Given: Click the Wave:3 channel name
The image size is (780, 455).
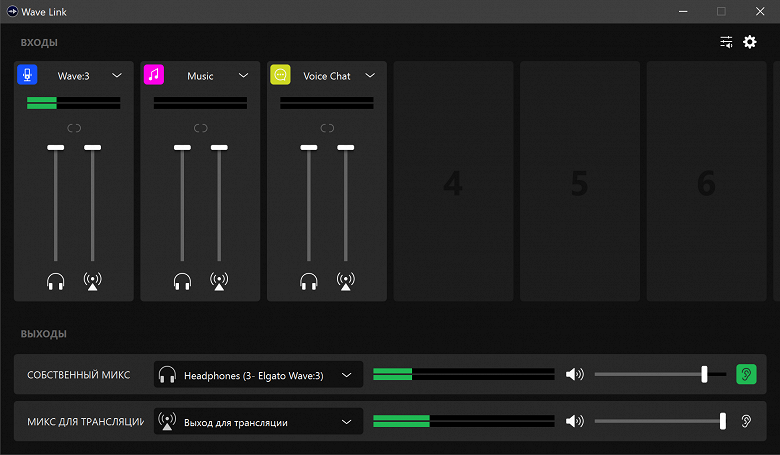Looking at the screenshot, I should [x=74, y=76].
